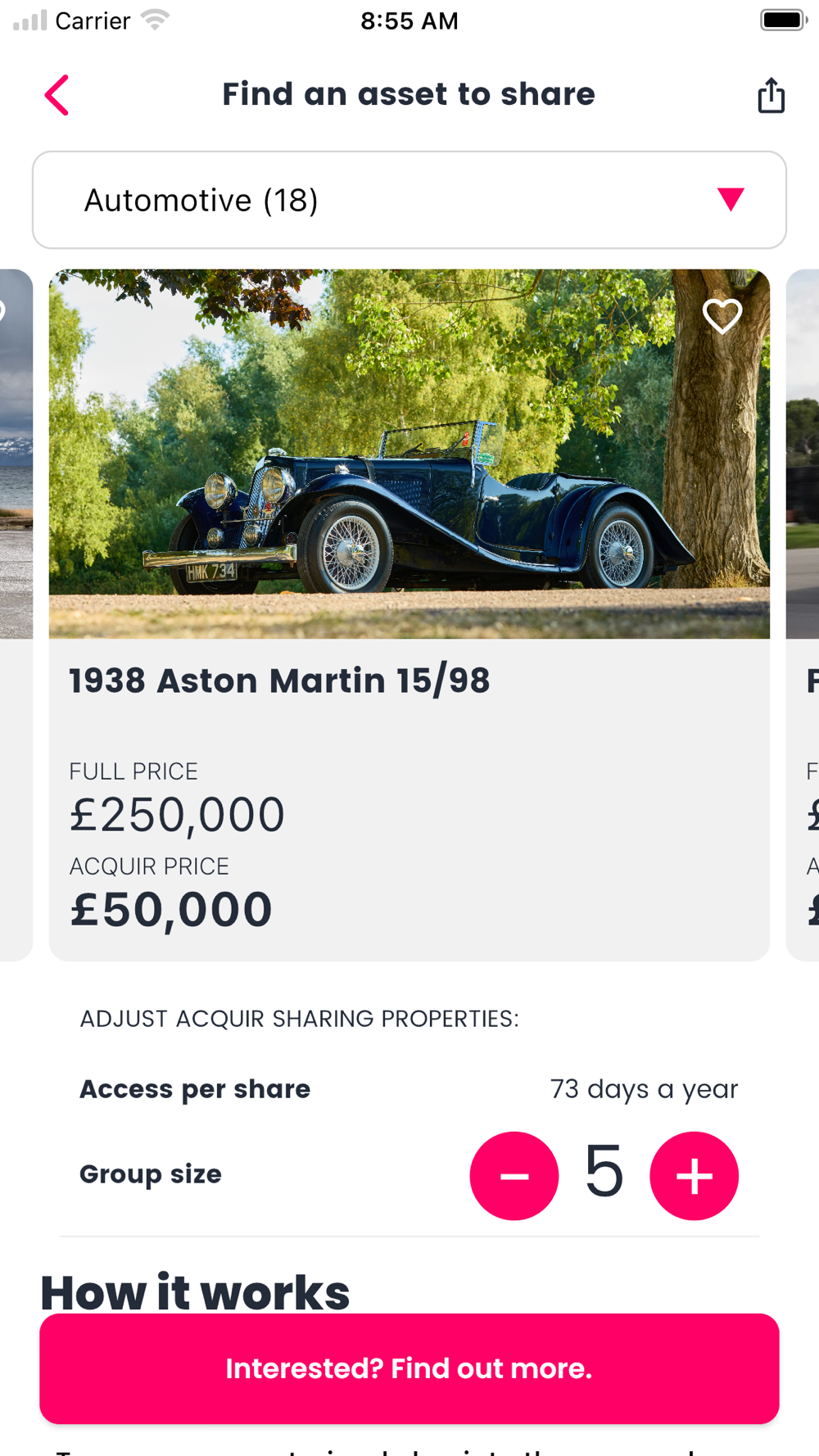Tap the previous asset card on left edge
The width and height of the screenshot is (819, 1456).
tap(15, 614)
